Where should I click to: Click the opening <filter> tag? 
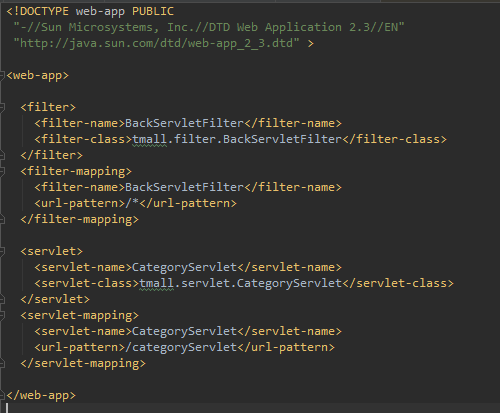click(48, 107)
